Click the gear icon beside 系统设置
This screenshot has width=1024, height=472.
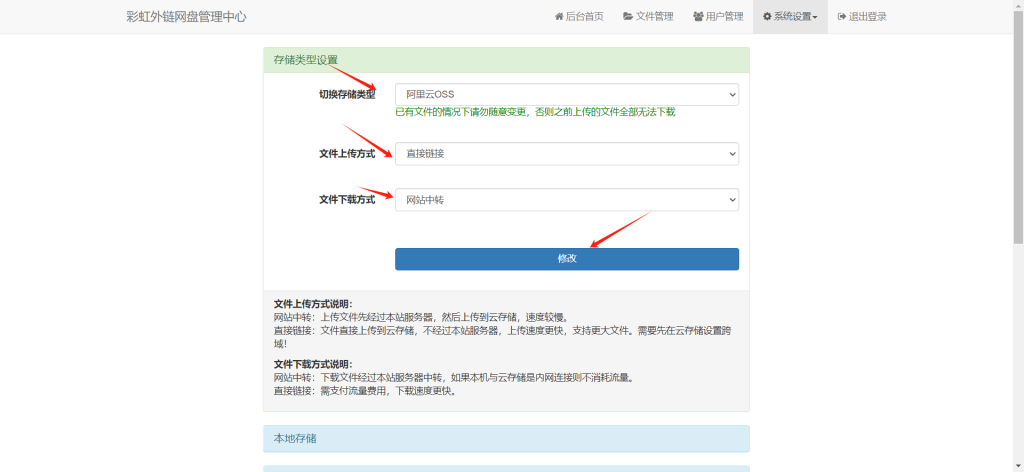(767, 17)
